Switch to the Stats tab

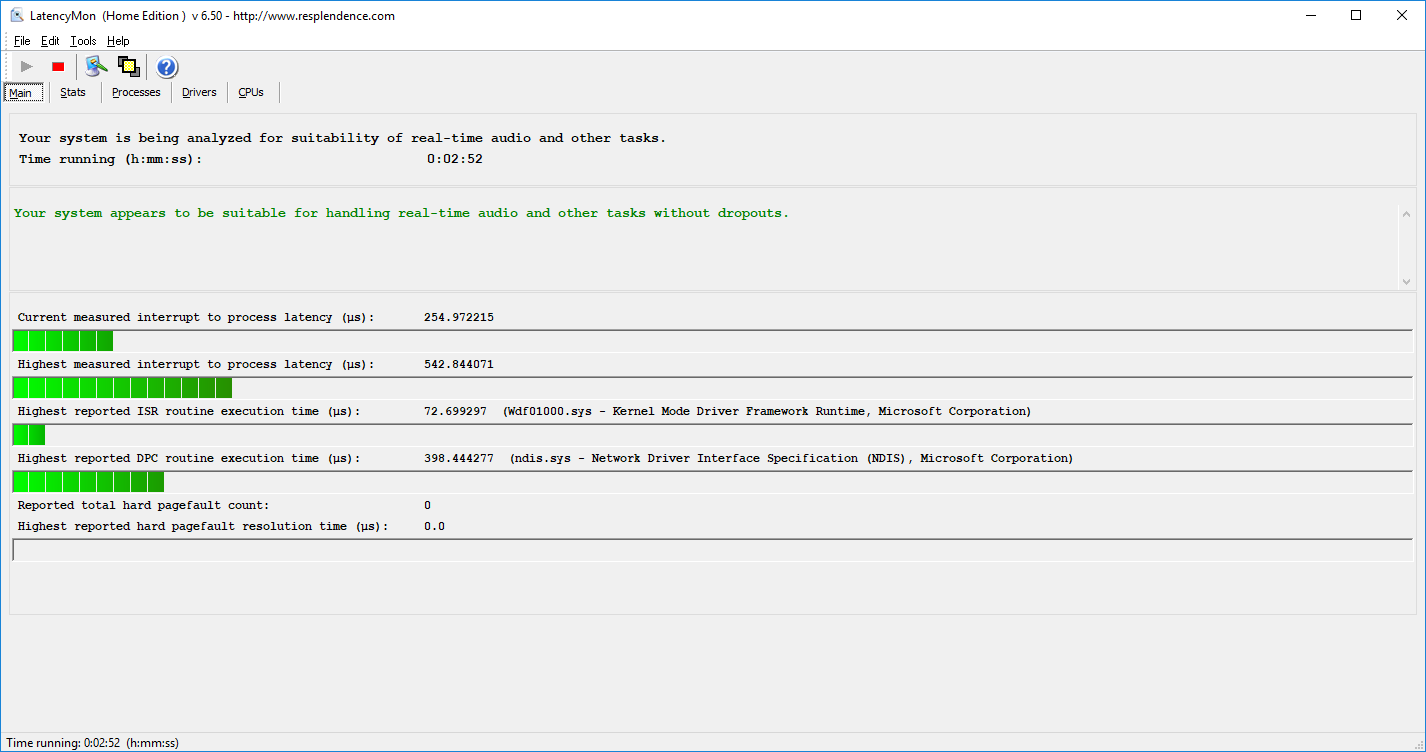click(73, 92)
